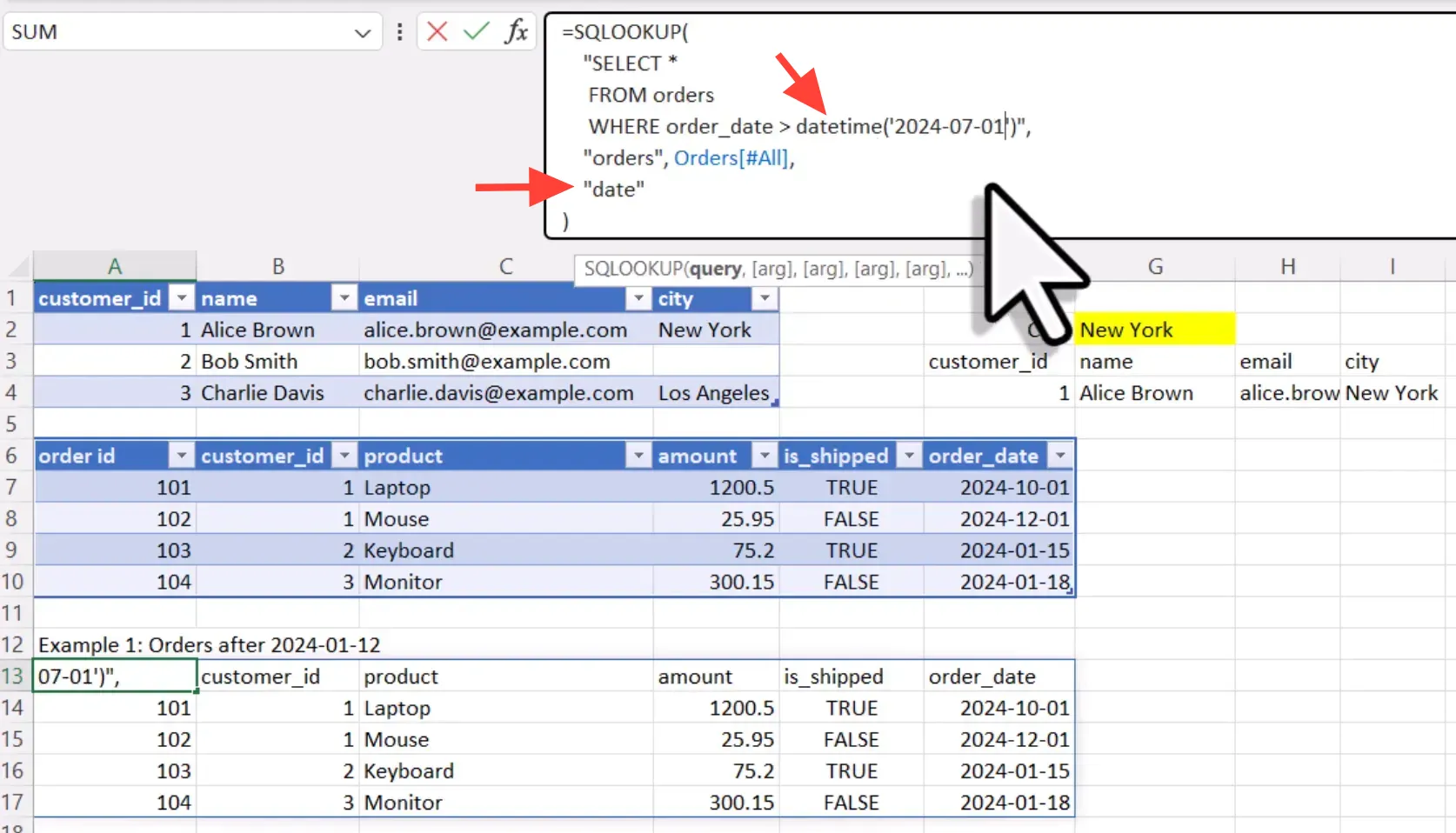Viewport: 1456px width, 833px height.
Task: Click the select-all triangle at the grid corner
Action: coord(17,265)
